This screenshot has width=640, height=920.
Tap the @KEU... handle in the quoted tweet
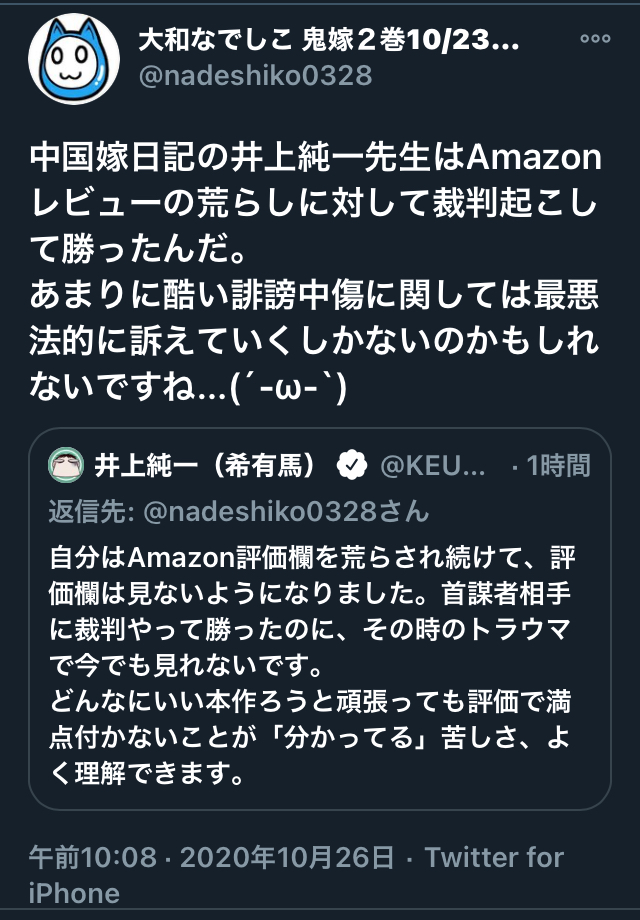[x=430, y=465]
